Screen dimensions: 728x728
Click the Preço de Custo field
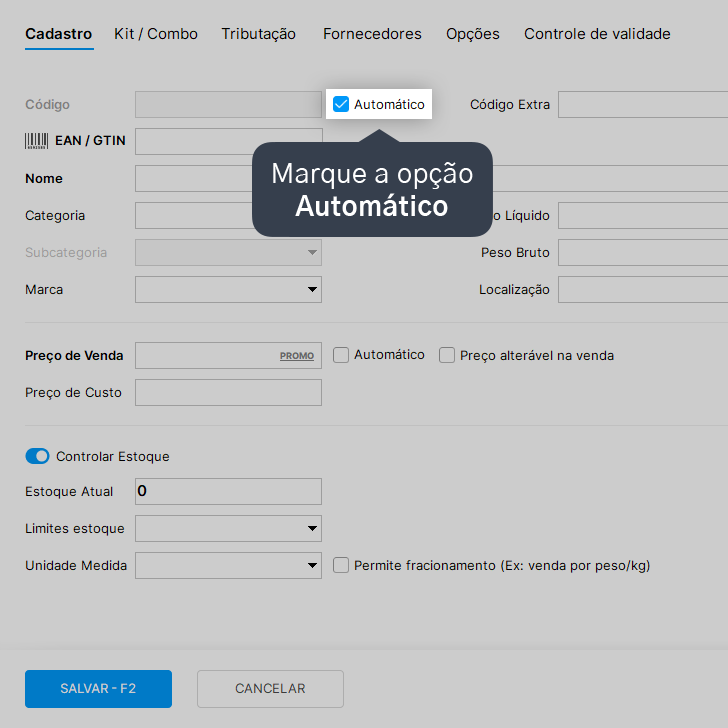coord(228,392)
